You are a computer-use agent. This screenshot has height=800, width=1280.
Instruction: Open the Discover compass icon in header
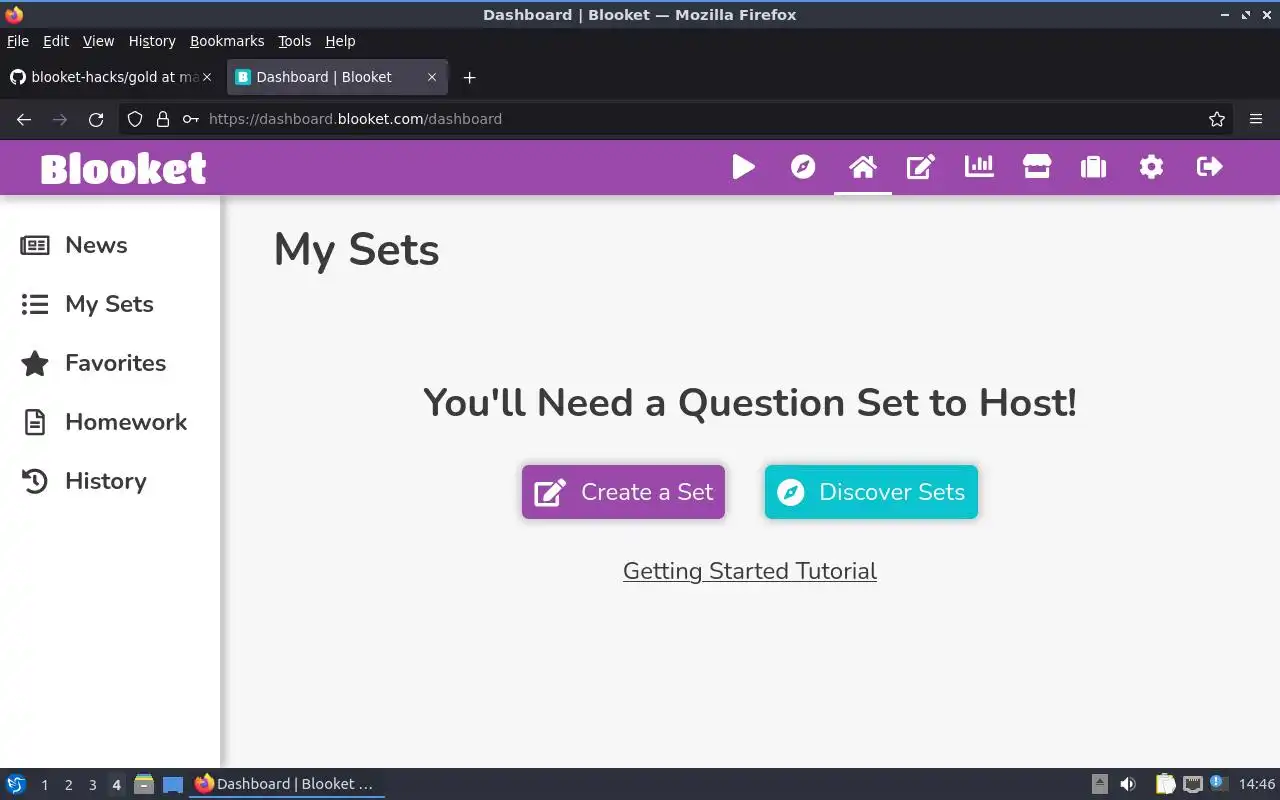(x=803, y=167)
